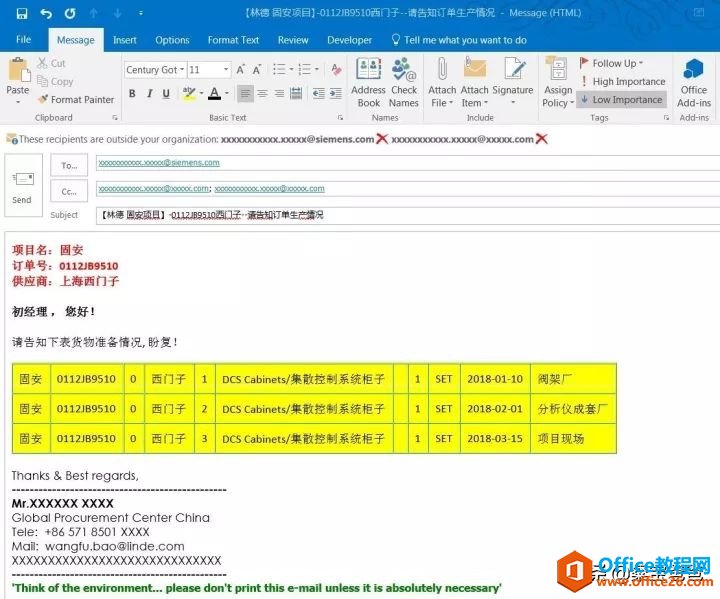Click the Tell me what you want to do box
Viewport: 720px width, 599px height.
pos(459,40)
